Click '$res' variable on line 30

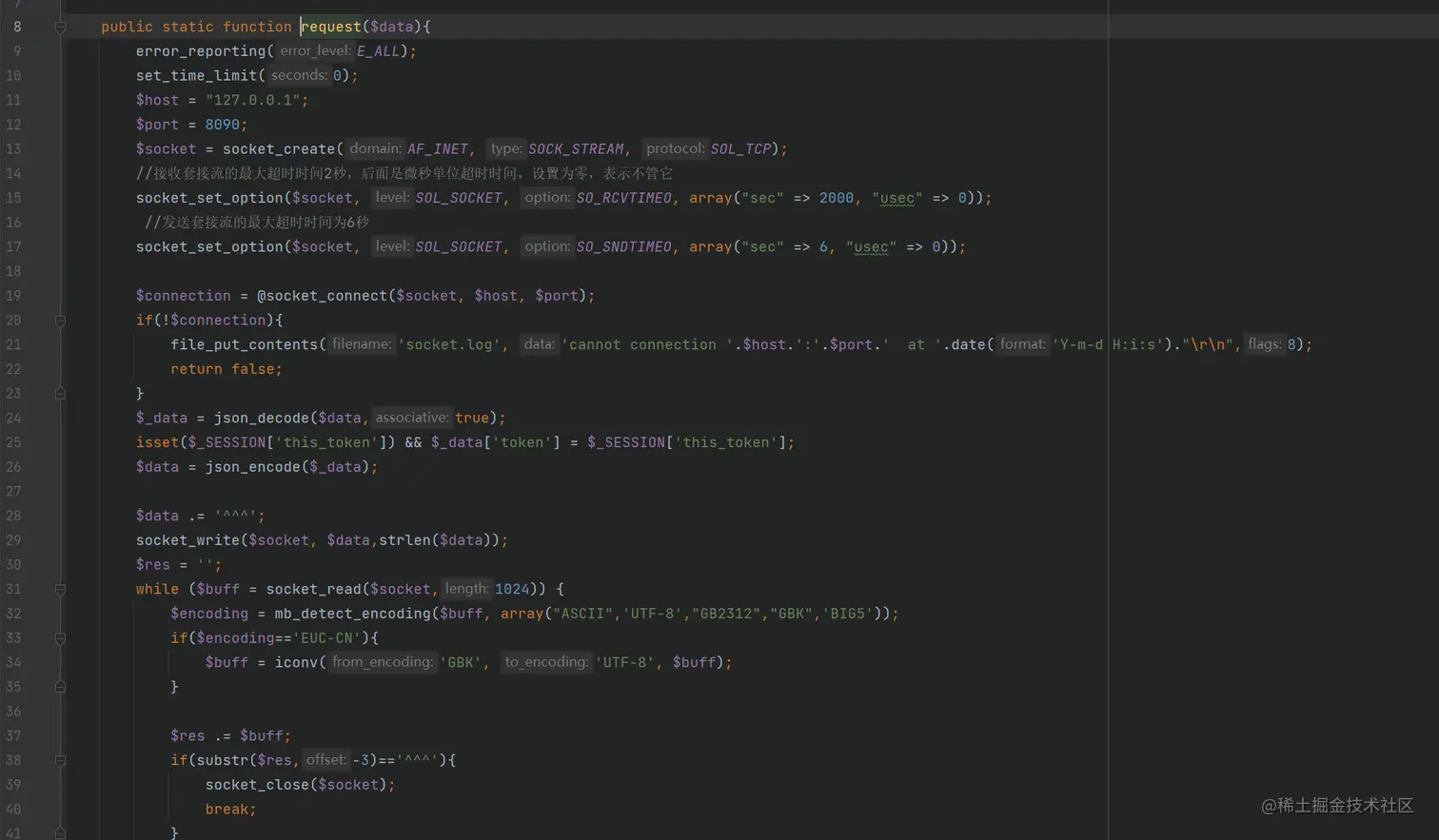click(x=153, y=565)
